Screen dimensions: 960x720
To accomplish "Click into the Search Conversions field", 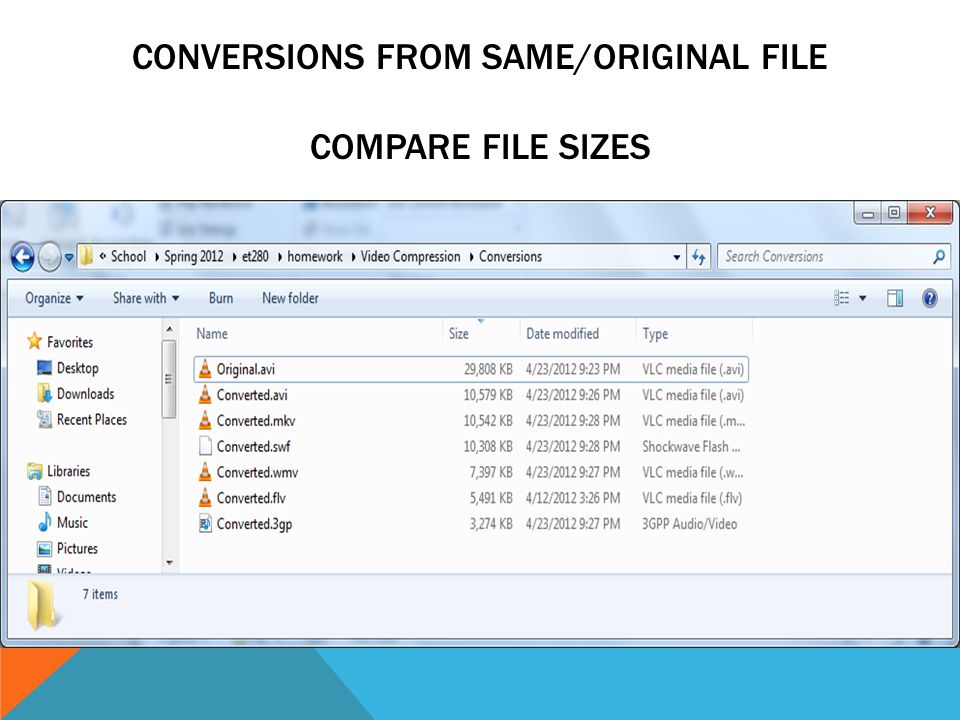I will [x=833, y=257].
